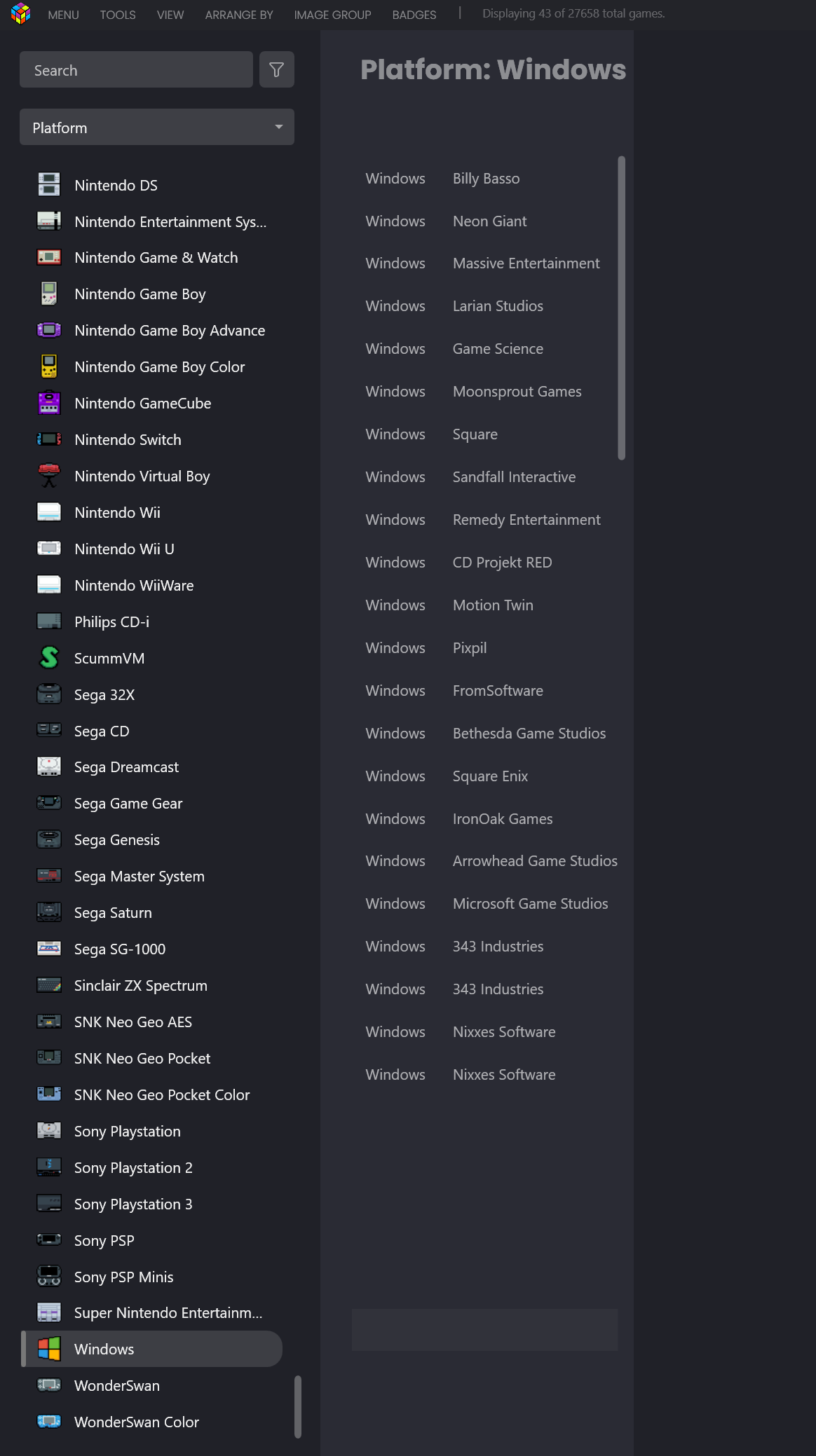
Task: Click the Windows logo icon in sidebar
Action: click(x=49, y=1349)
